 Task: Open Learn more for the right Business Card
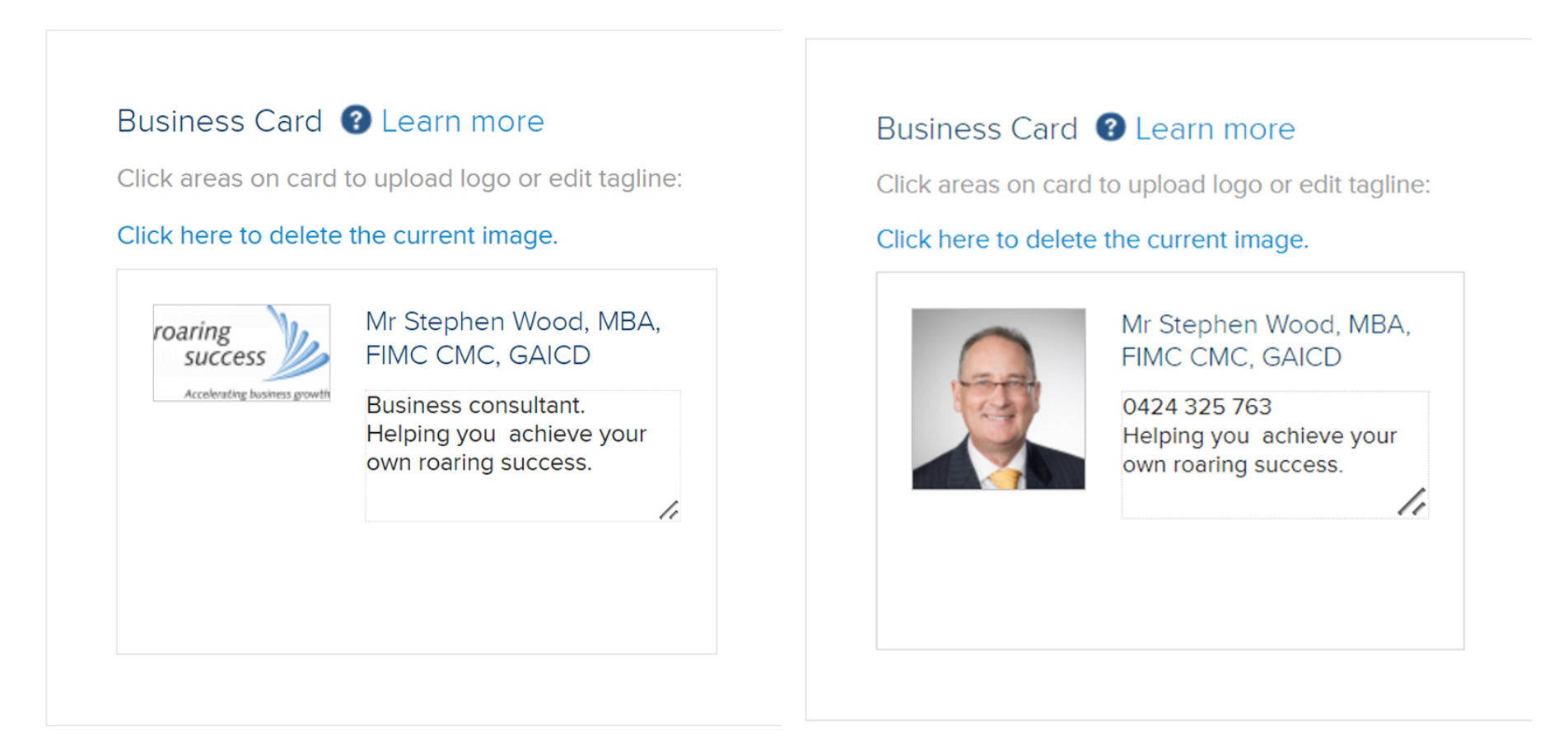(1214, 128)
